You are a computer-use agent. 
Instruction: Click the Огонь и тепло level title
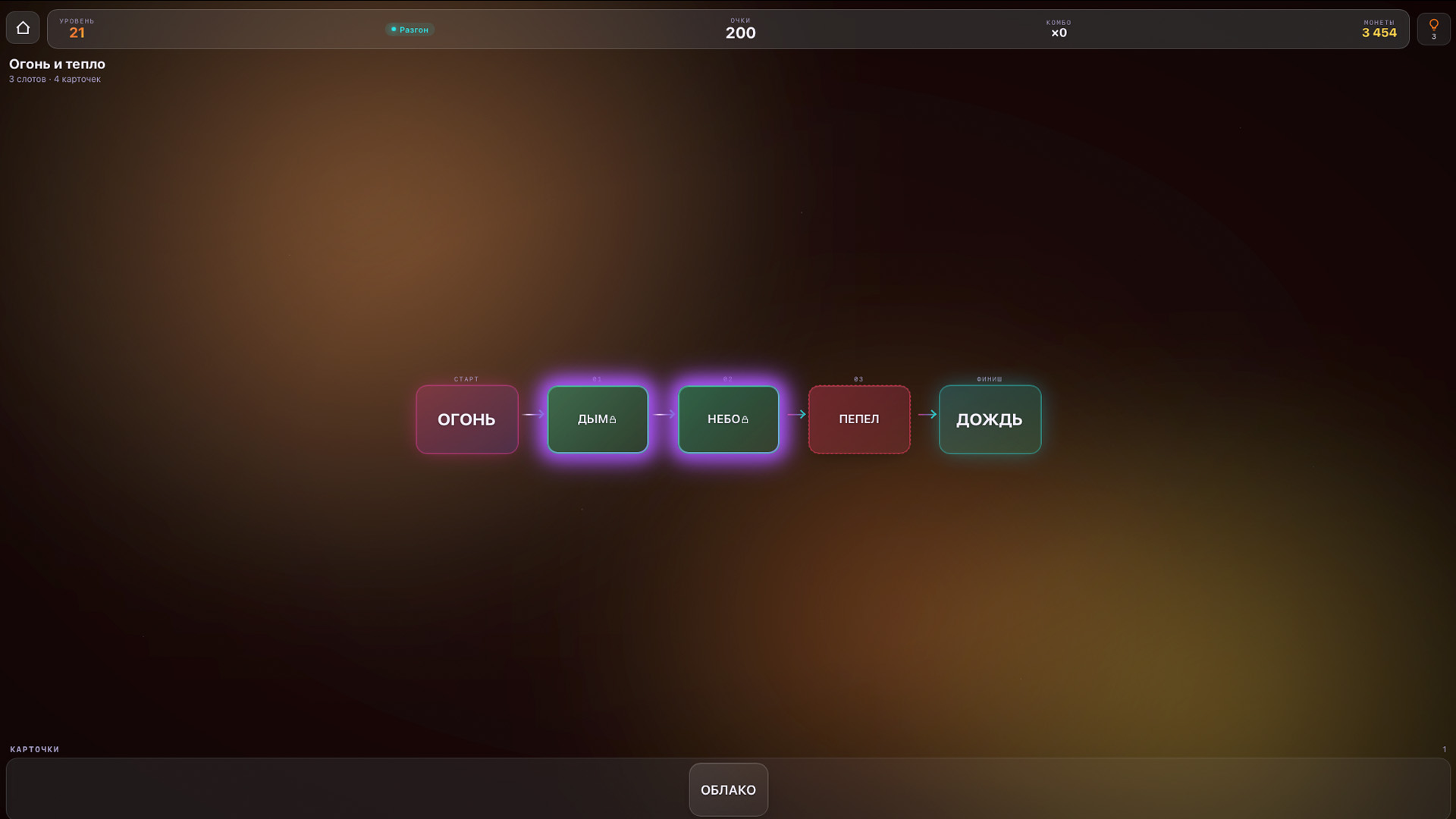click(x=57, y=64)
